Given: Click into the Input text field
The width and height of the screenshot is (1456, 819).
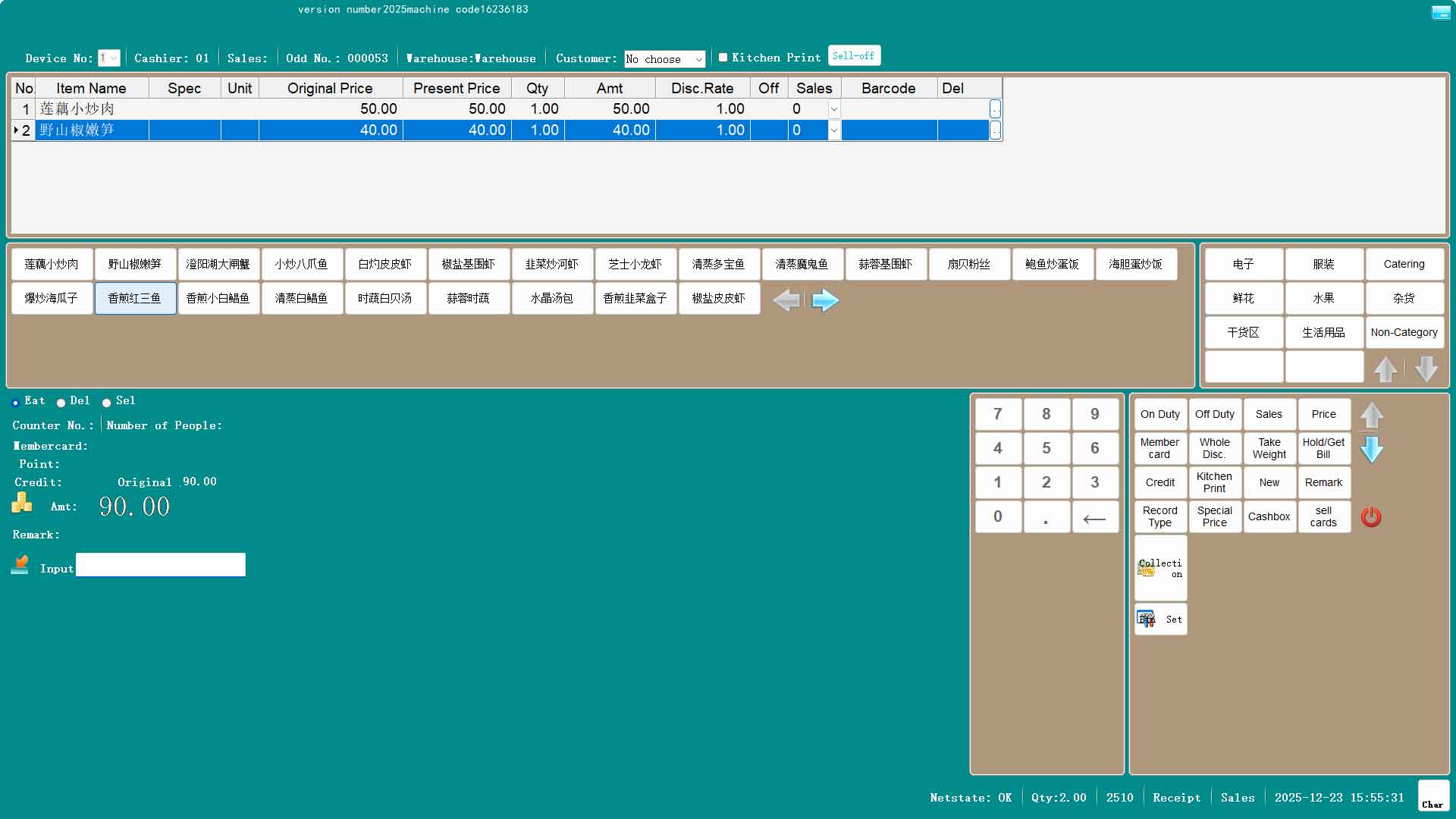Looking at the screenshot, I should (x=161, y=565).
